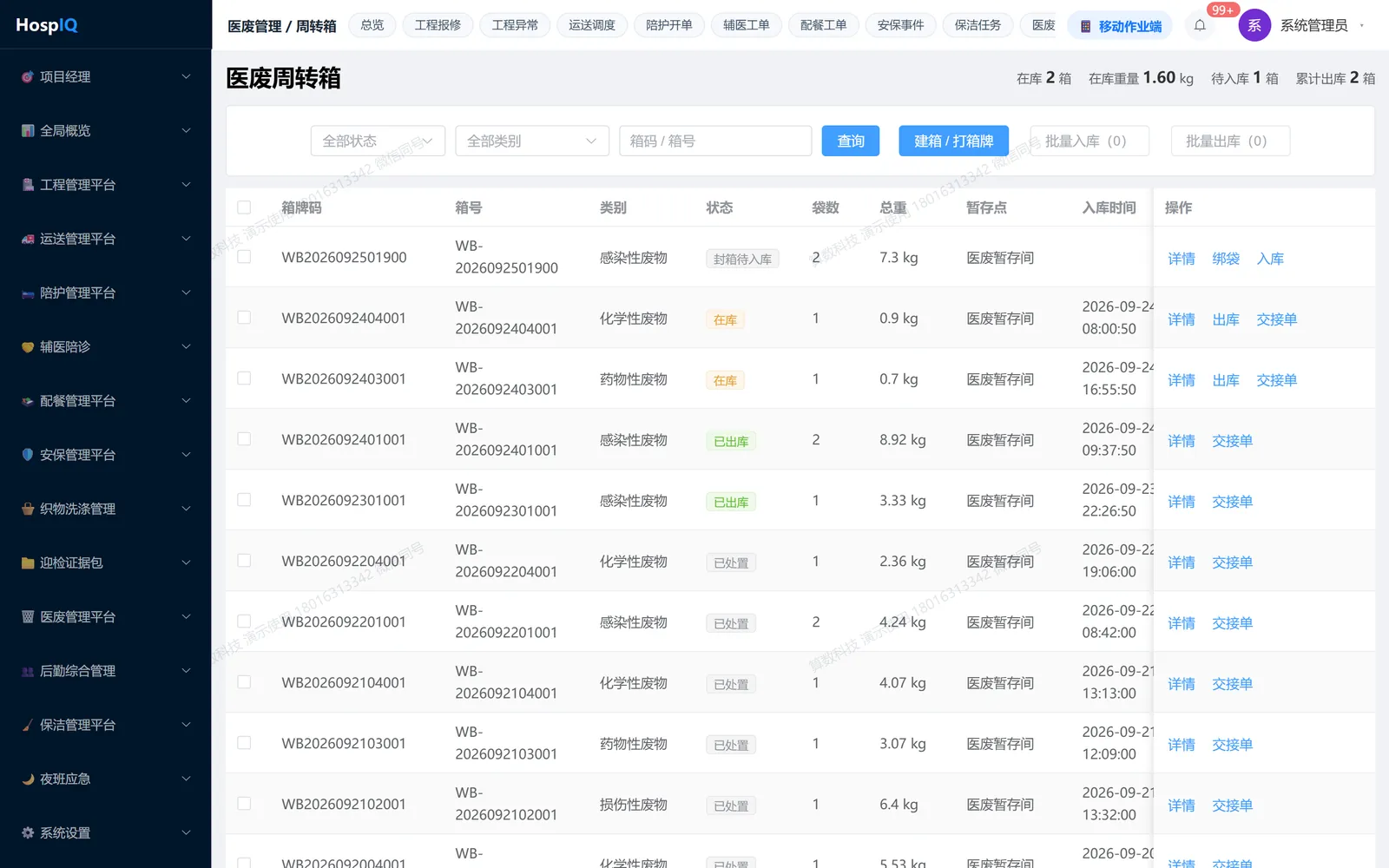Click the 织物洗涤管理 sidebar icon
The width and height of the screenshot is (1389, 868).
pos(28,509)
